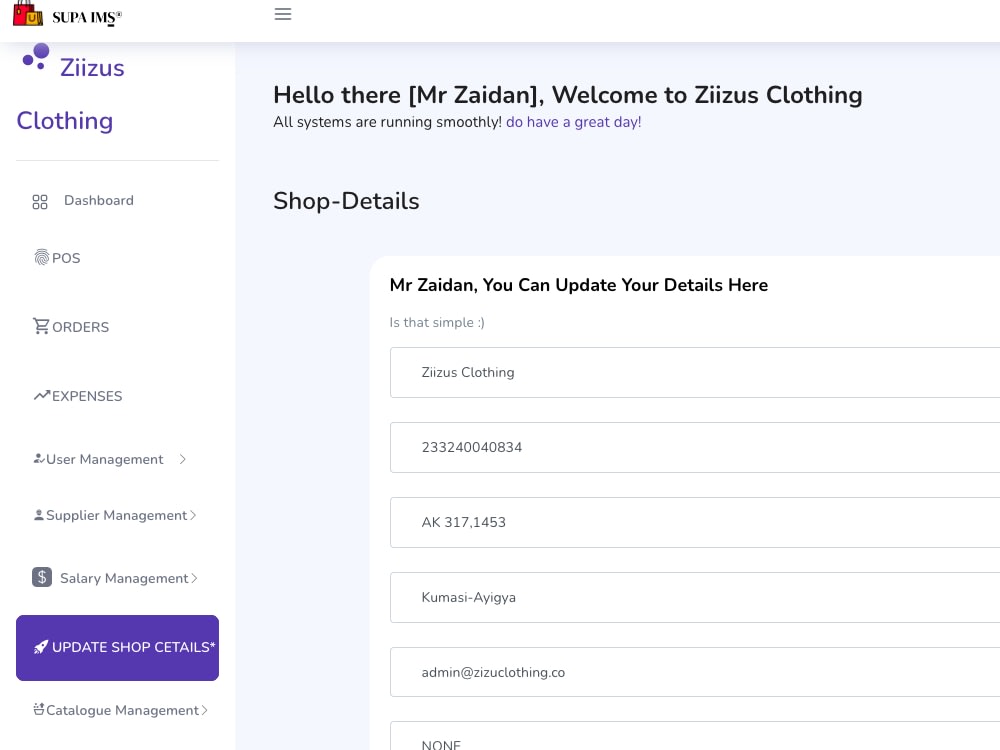
Task: Click the Ziizus purple dots logo
Action: click(x=36, y=56)
